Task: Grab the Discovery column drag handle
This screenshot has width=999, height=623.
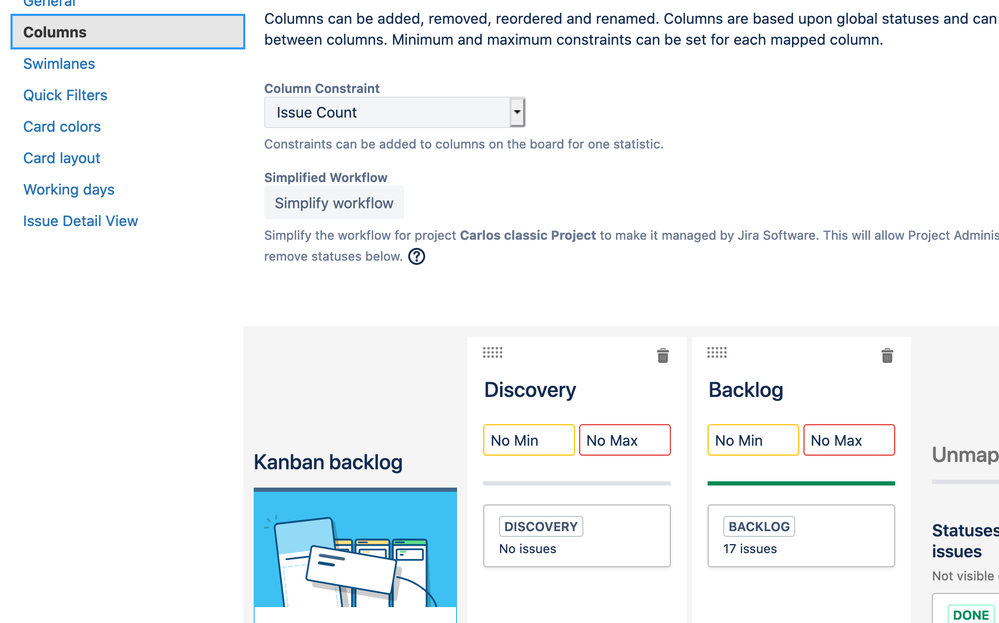Action: (492, 352)
